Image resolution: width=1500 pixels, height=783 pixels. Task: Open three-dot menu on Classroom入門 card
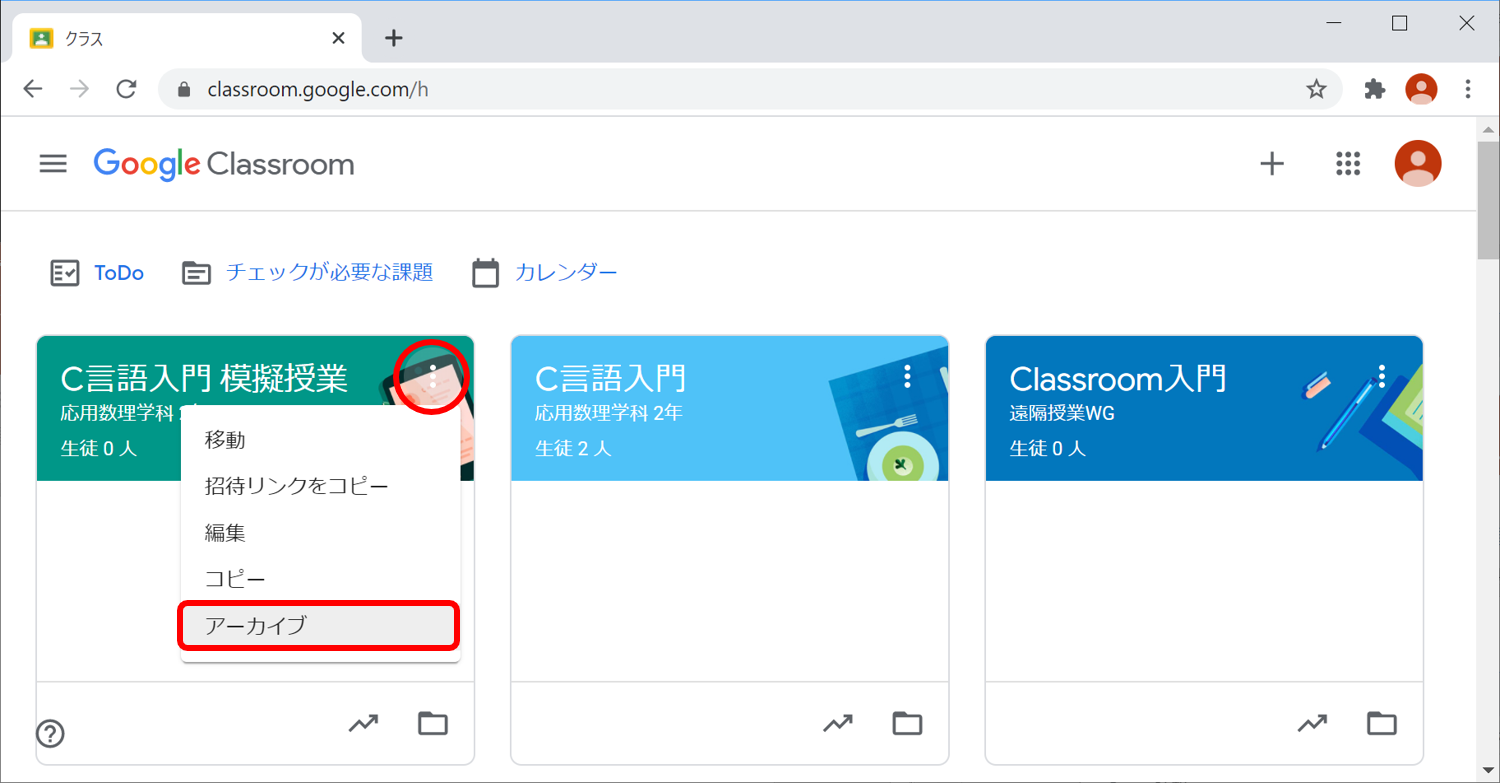tap(1382, 376)
